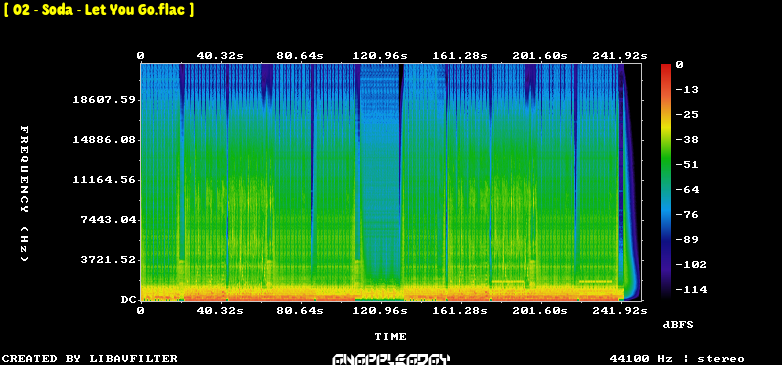Click the -51 value on the dBFS scale

pos(686,165)
